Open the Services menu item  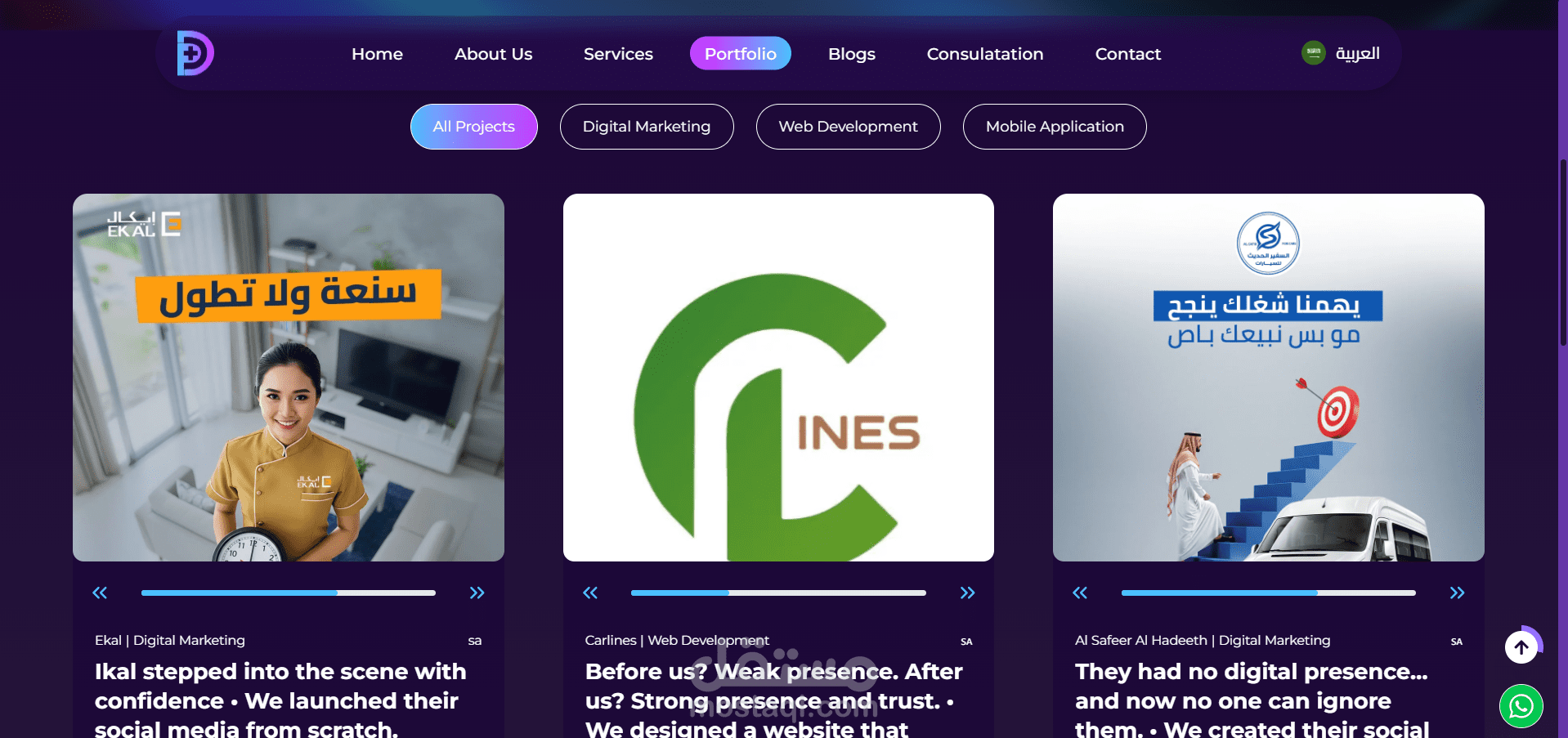coord(618,54)
